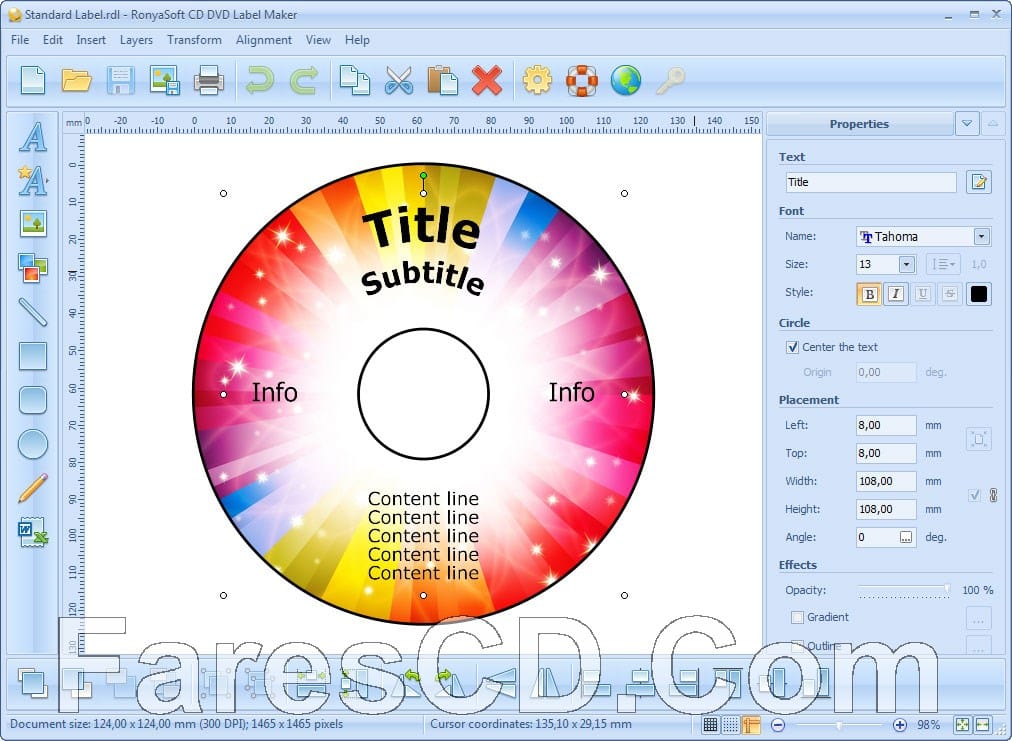This screenshot has width=1012, height=741.
Task: Open the Layers menu
Action: click(136, 40)
